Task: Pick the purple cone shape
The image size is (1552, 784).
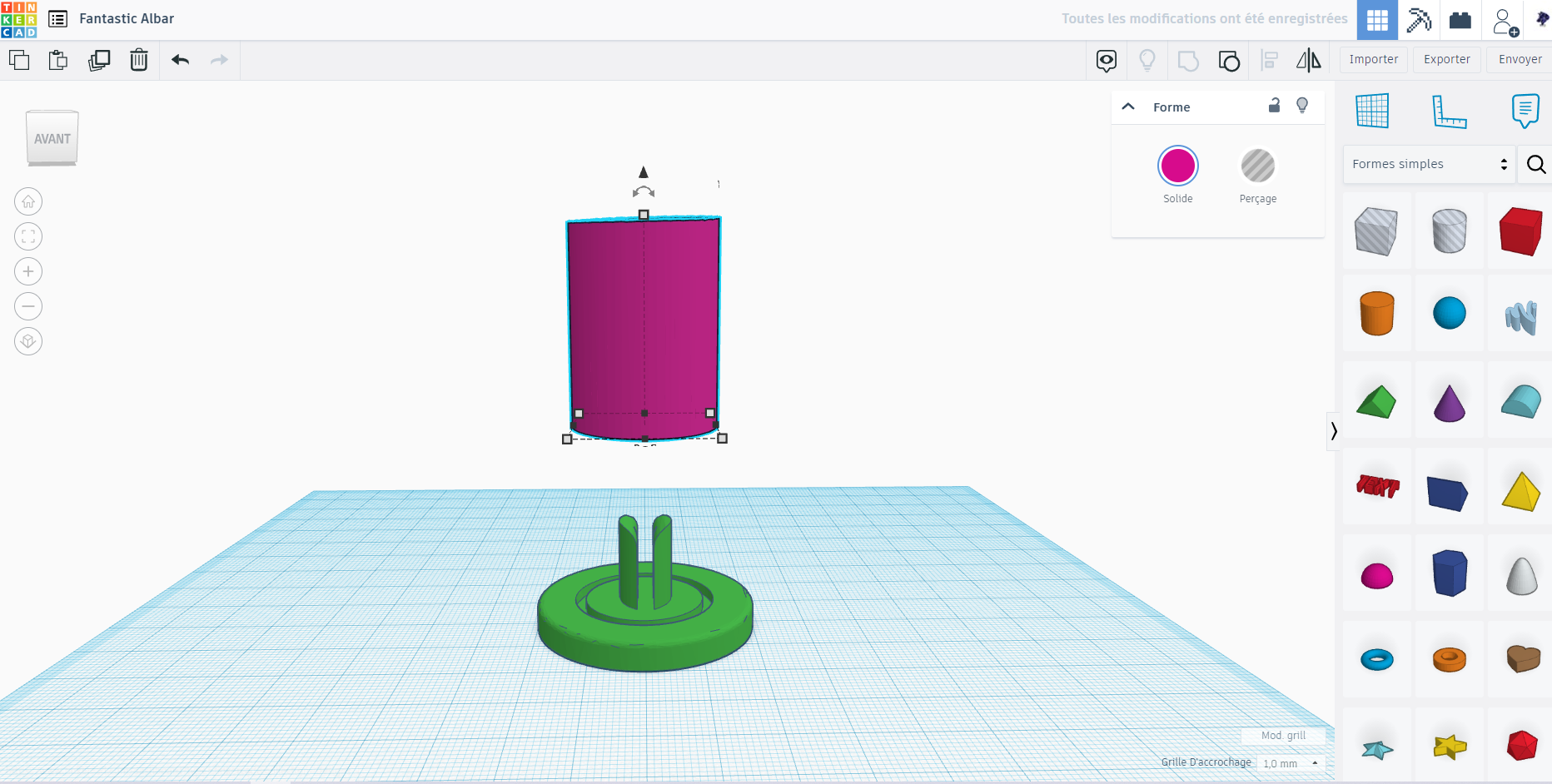Action: (1450, 403)
